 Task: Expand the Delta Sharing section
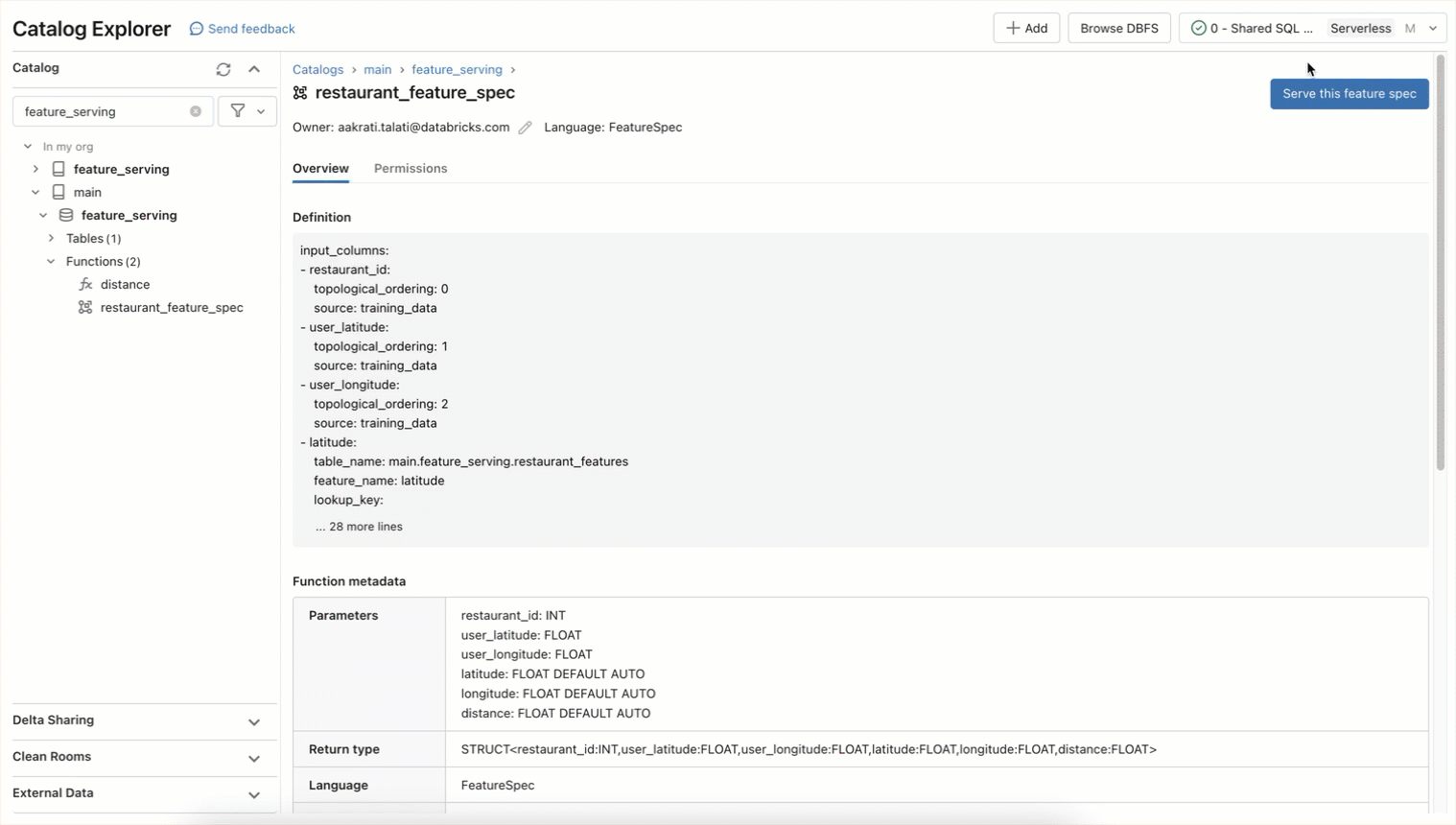254,721
